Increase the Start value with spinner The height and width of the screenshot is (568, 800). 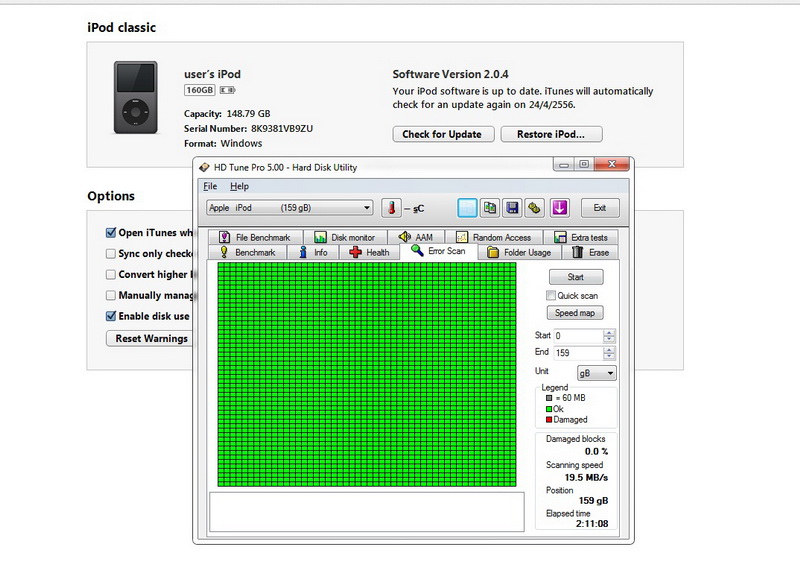[x=609, y=333]
